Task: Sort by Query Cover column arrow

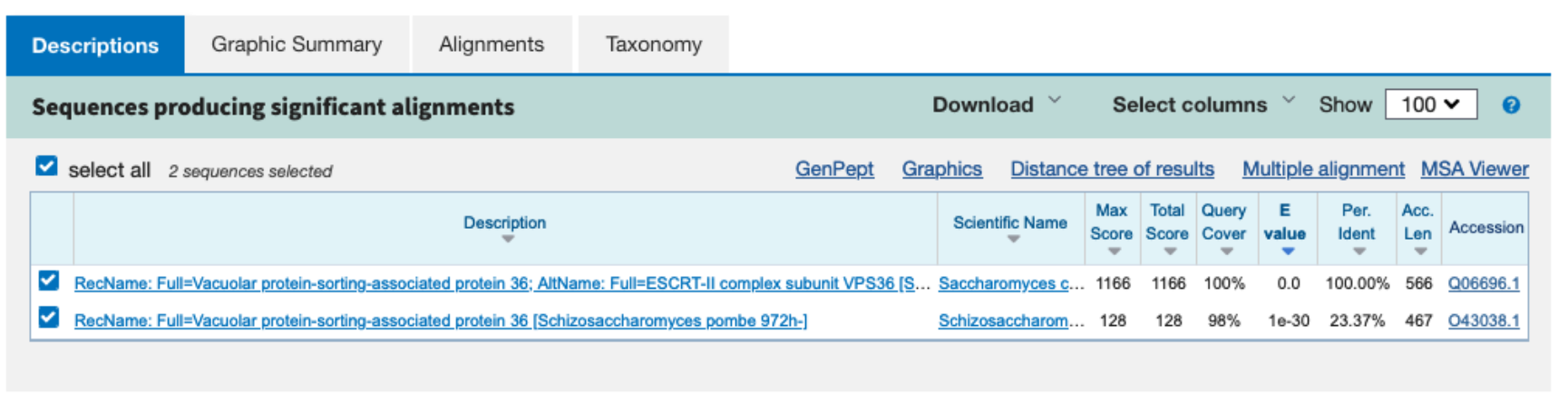Action: click(x=1226, y=251)
